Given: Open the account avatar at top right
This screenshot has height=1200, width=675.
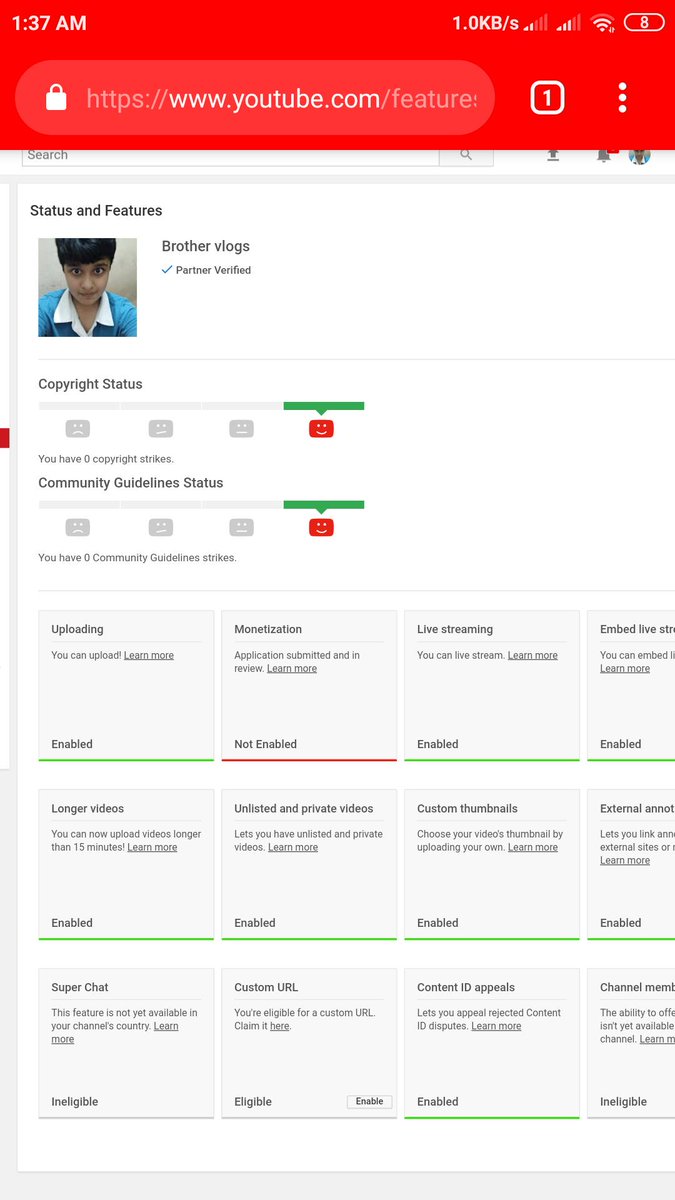Looking at the screenshot, I should tap(639, 155).
